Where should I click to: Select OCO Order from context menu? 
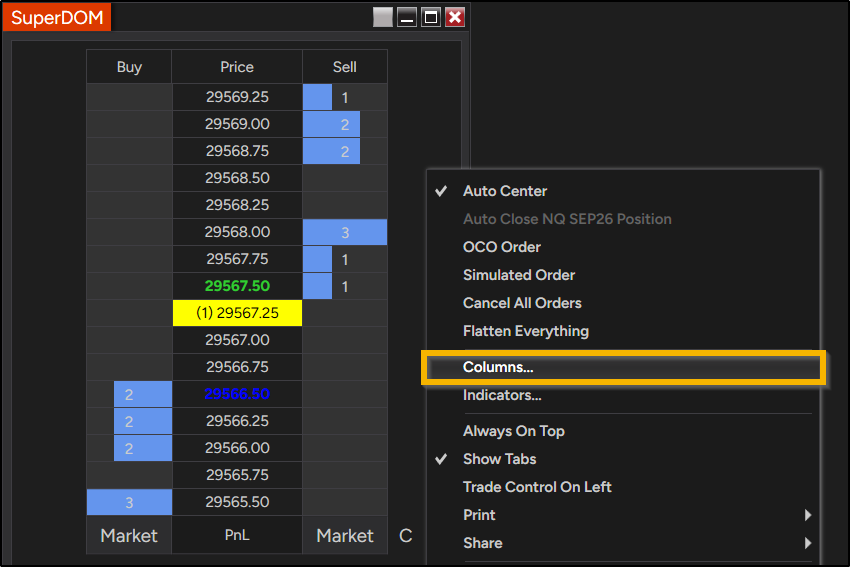click(x=623, y=247)
